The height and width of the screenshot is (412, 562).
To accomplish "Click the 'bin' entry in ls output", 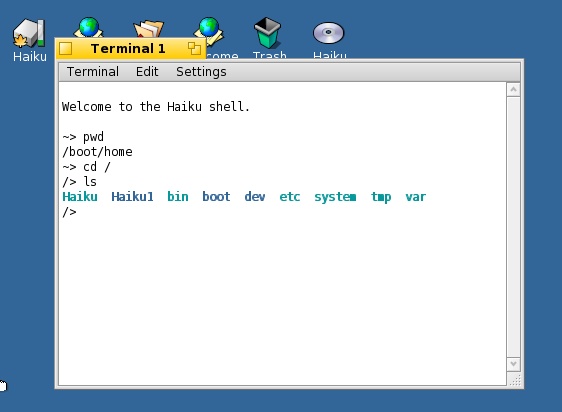I will coord(178,196).
